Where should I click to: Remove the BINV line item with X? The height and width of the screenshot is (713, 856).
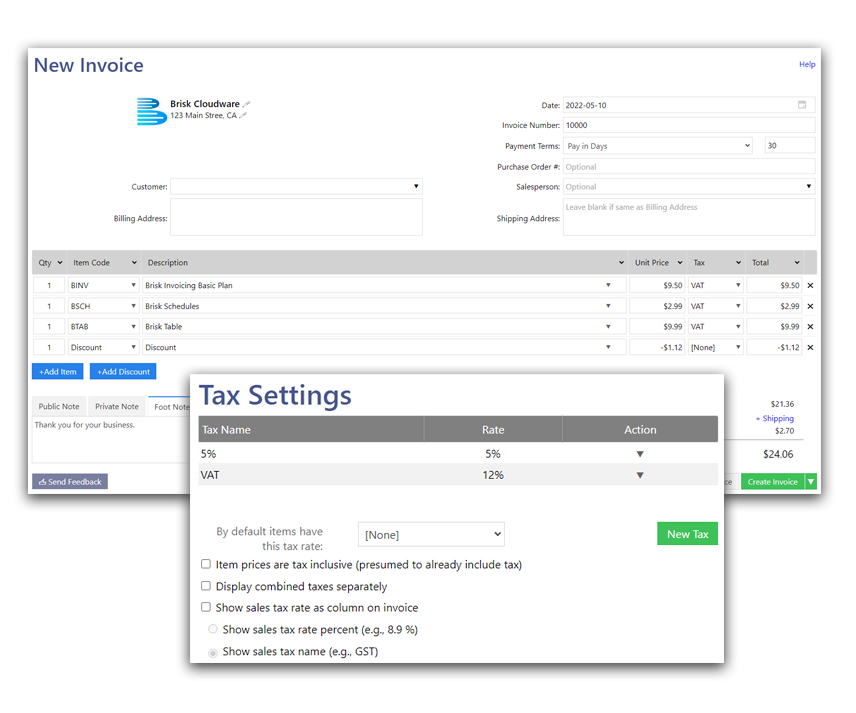coord(810,285)
